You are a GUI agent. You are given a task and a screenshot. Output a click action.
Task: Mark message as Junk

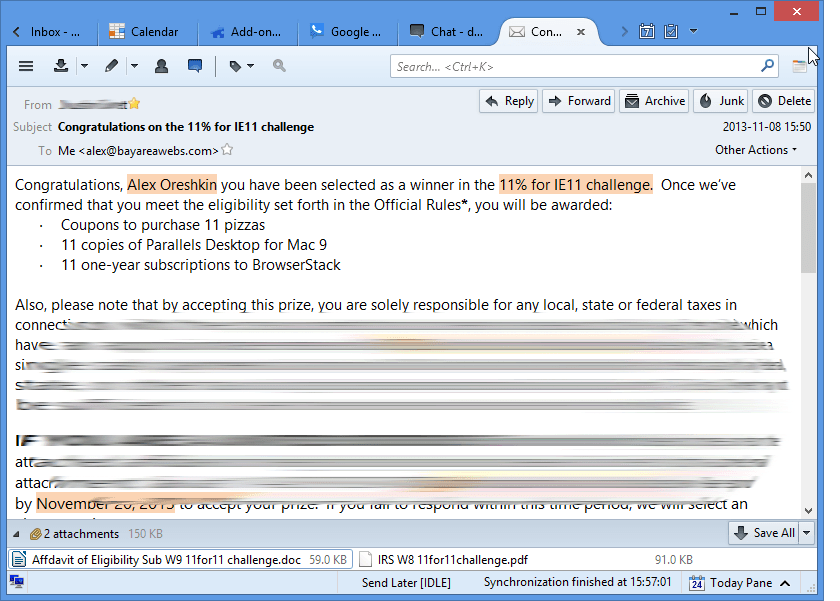pyautogui.click(x=721, y=101)
